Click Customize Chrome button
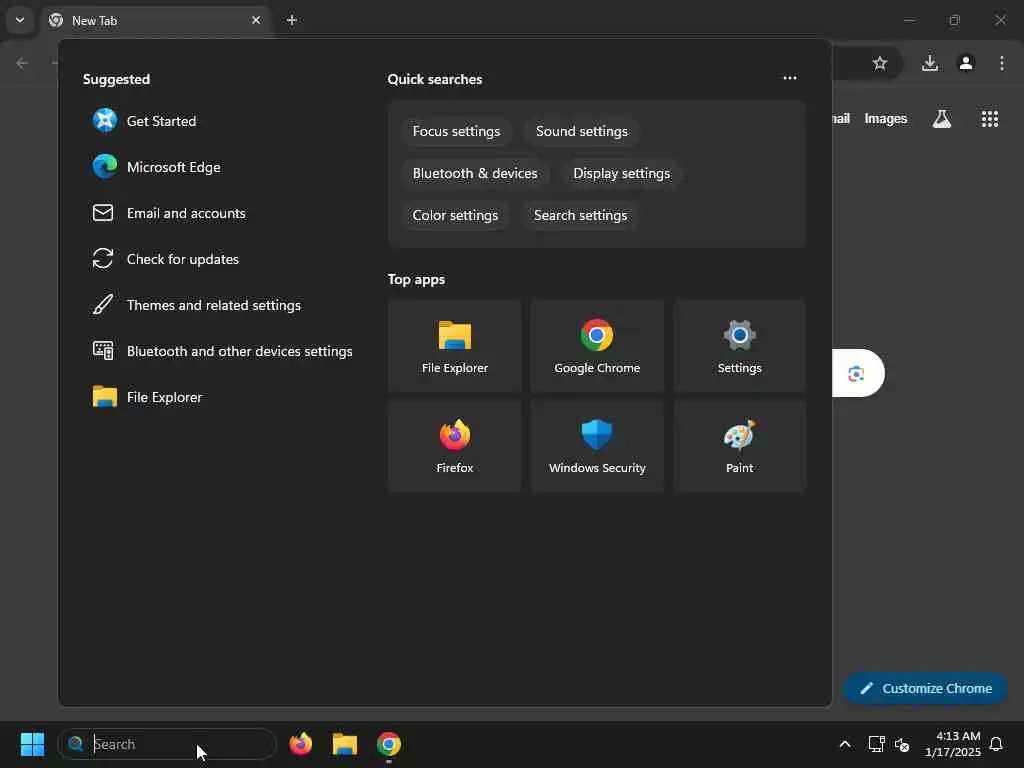This screenshot has height=768, width=1024. (925, 688)
